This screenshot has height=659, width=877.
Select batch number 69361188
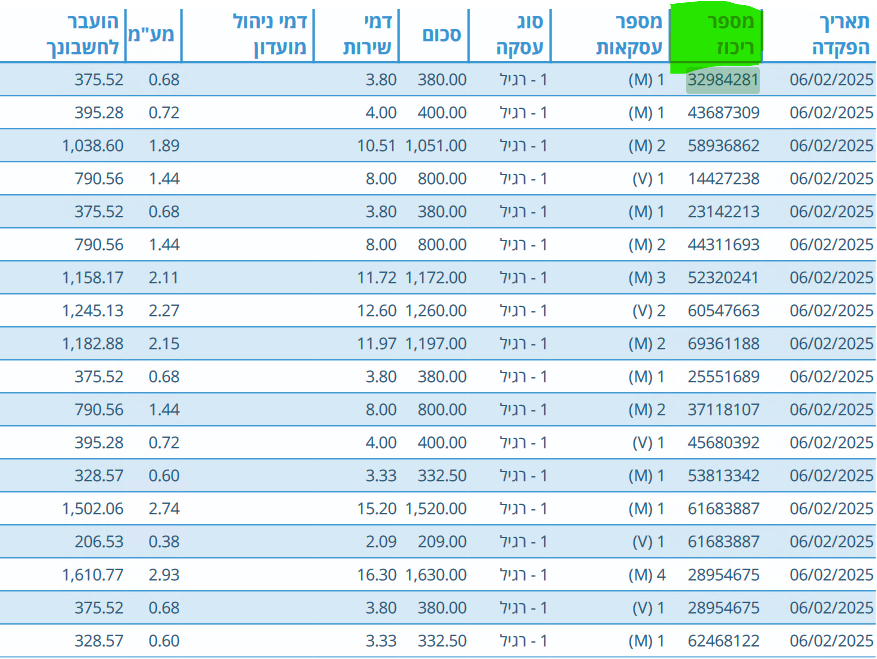[x=723, y=344]
